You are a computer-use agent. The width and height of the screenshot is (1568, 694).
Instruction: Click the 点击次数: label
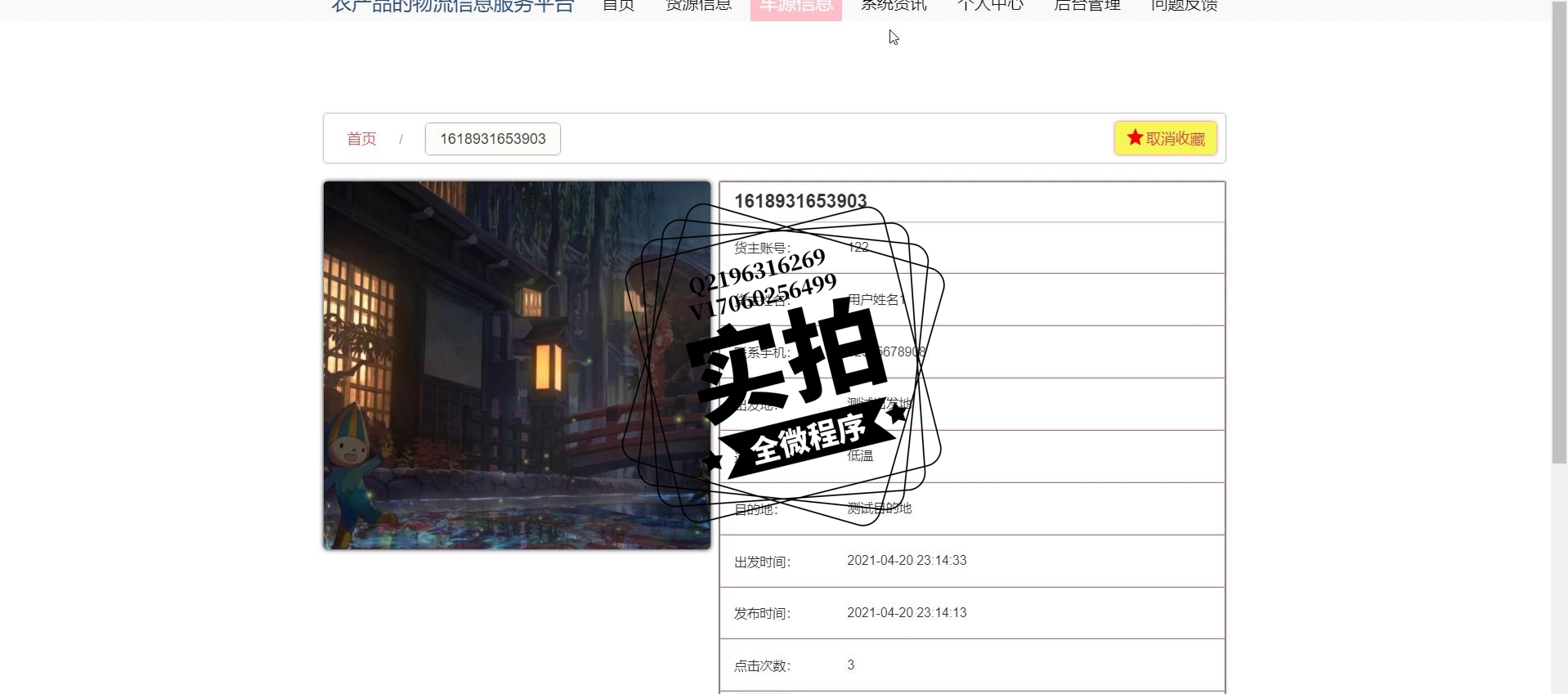tap(762, 666)
